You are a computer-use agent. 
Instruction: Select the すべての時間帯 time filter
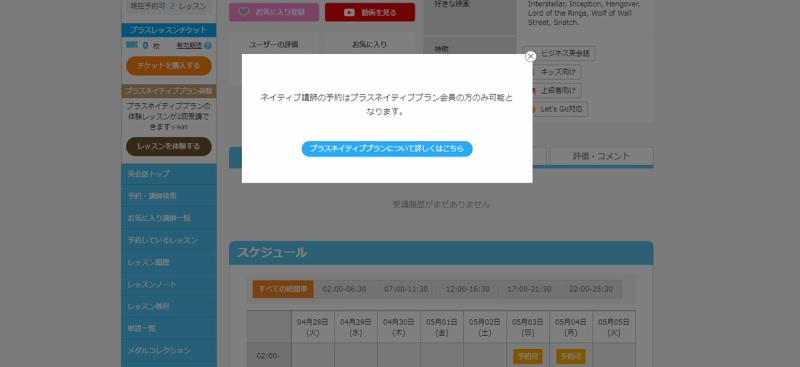[x=283, y=289]
